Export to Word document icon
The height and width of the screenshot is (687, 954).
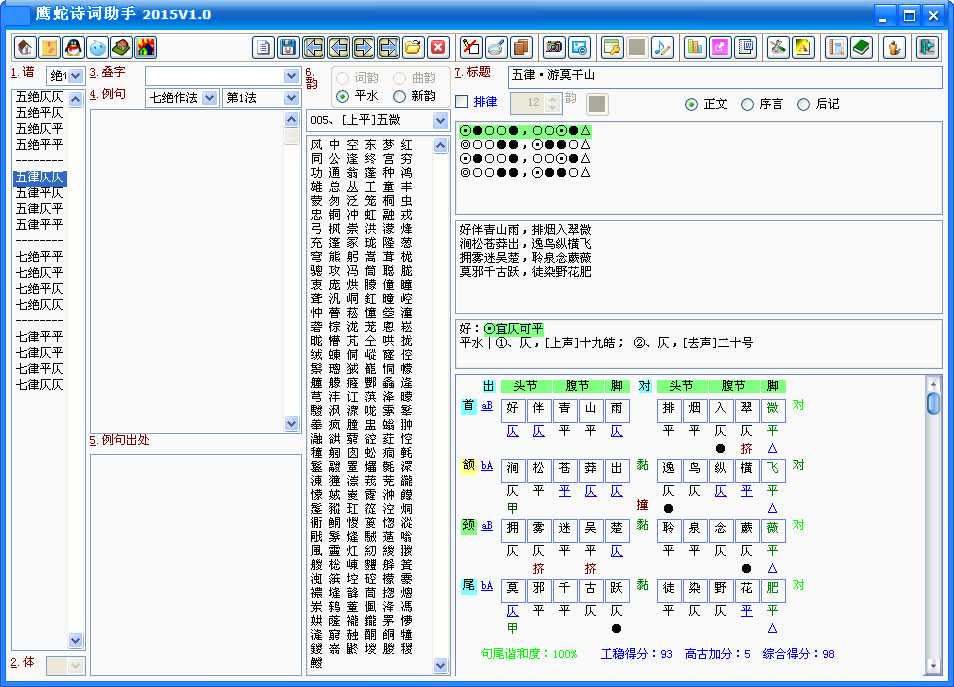pos(745,47)
